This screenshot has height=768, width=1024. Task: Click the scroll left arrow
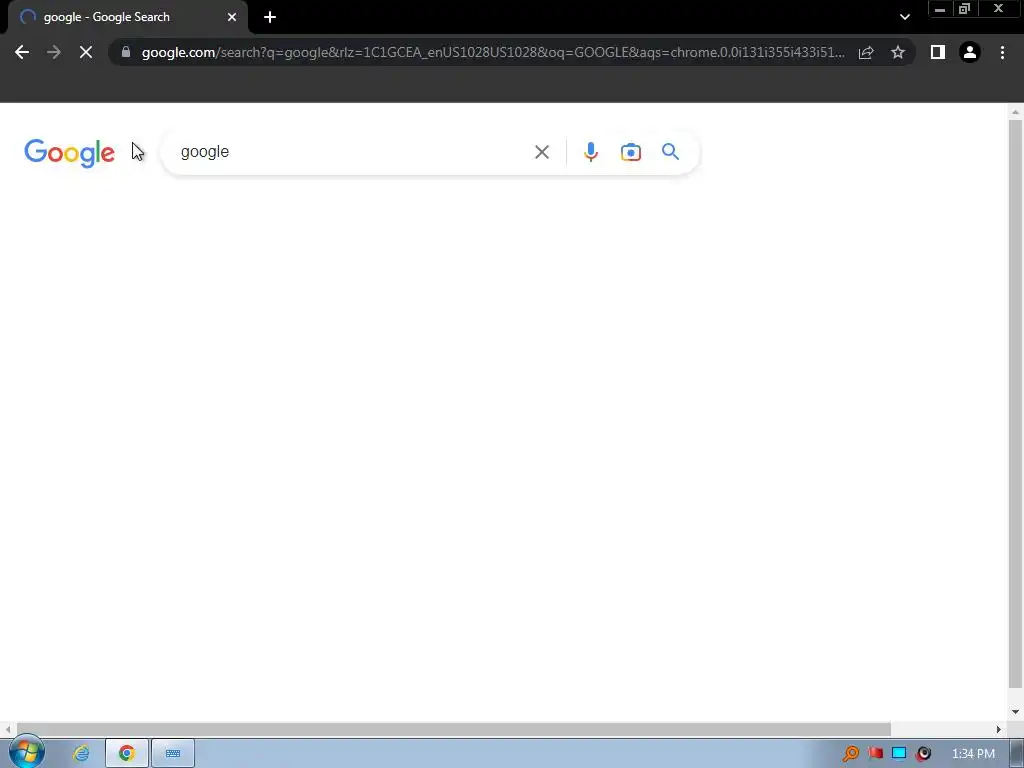(x=7, y=729)
